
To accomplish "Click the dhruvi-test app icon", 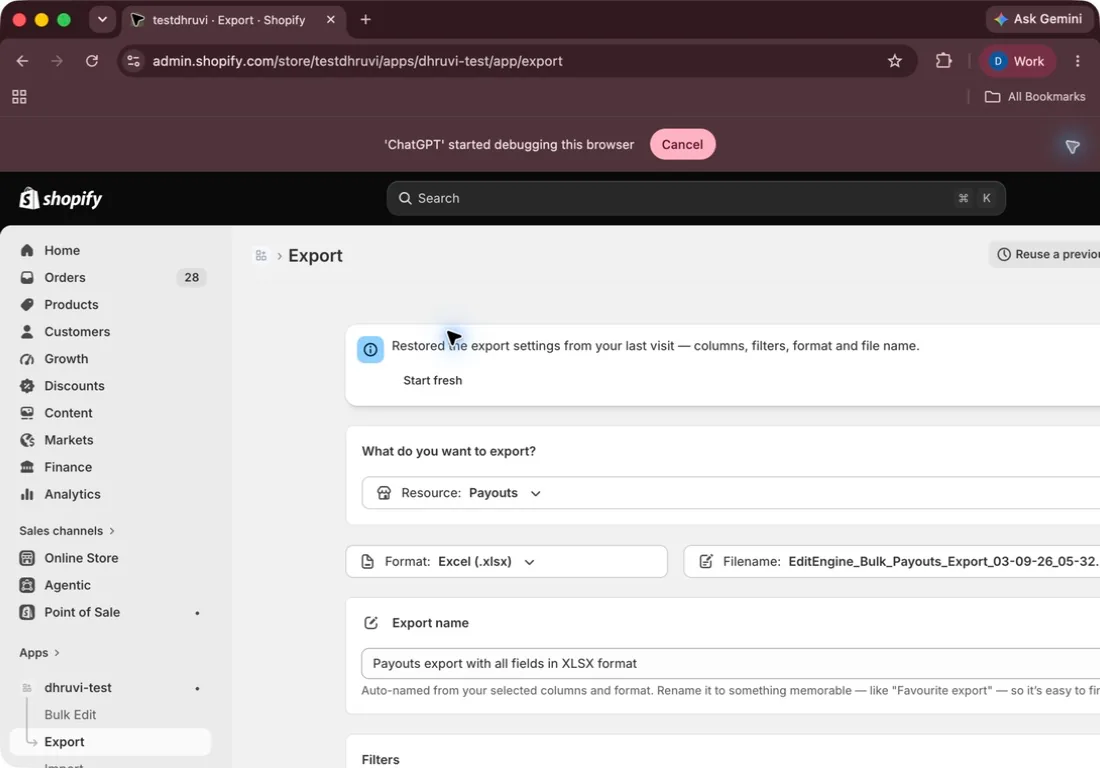I will coord(27,688).
